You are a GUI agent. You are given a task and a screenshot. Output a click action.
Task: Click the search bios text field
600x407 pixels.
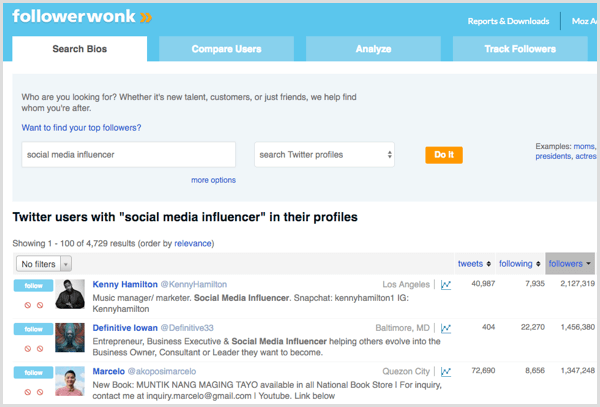128,155
